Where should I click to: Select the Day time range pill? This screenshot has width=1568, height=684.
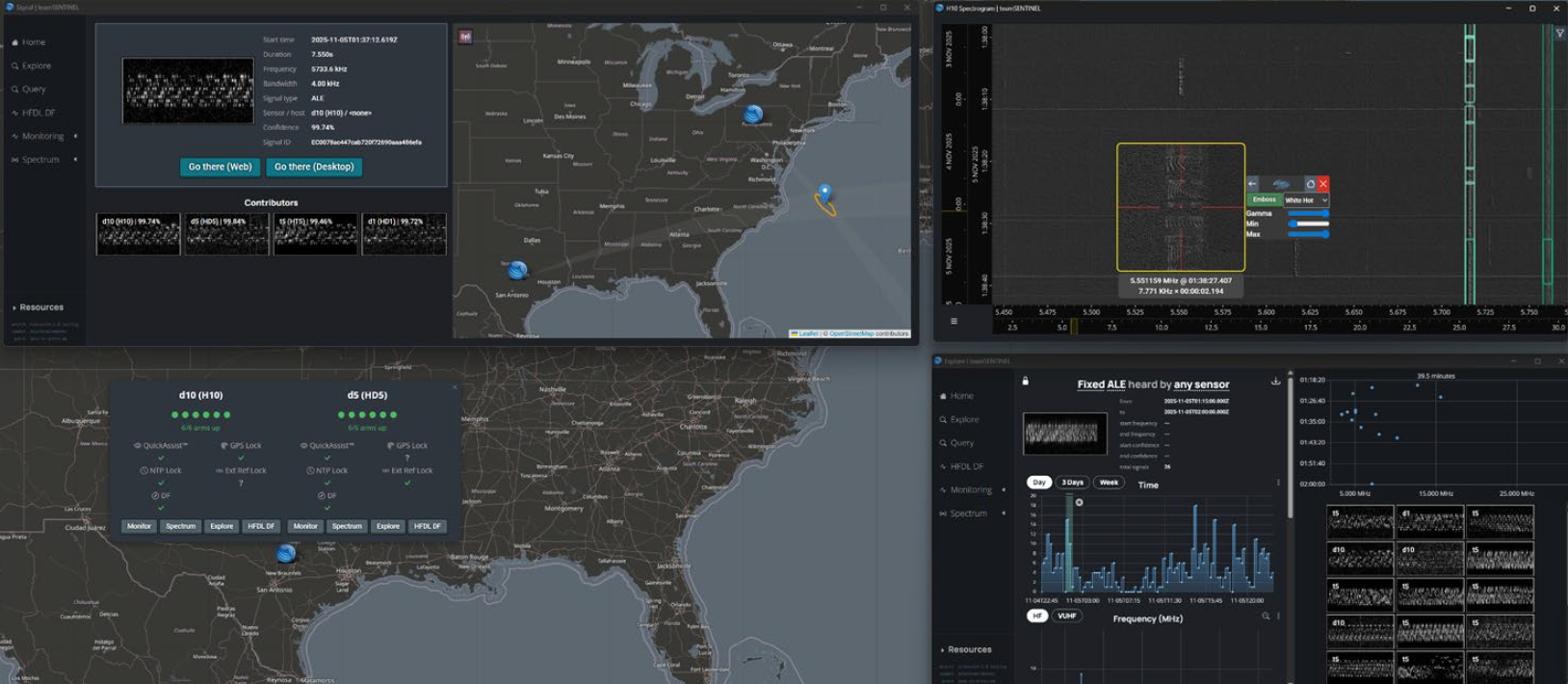tap(1038, 483)
